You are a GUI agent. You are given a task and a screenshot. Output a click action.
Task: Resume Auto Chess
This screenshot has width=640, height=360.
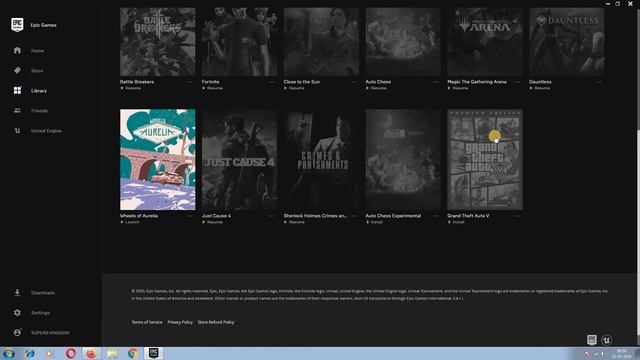(x=376, y=88)
